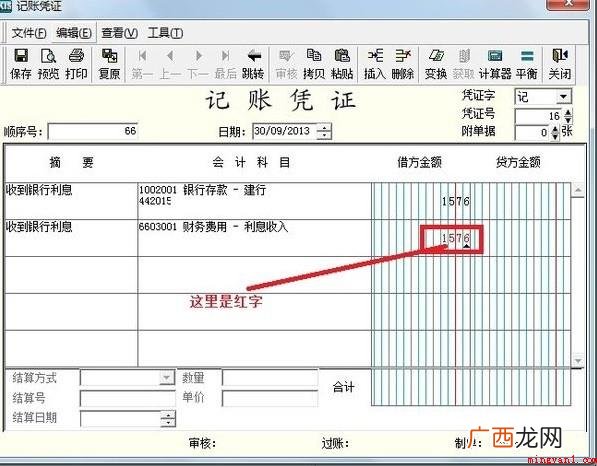Click the 粘贴 (Paste) icon
This screenshot has height=466, width=597.
click(x=342, y=64)
